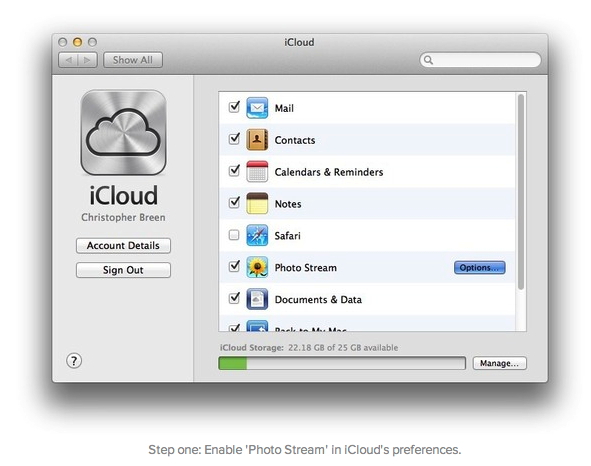Toggle the Photo Stream checkbox

tap(234, 266)
